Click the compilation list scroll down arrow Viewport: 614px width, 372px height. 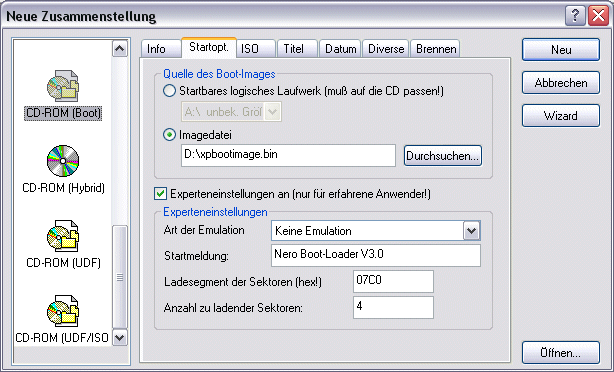[119, 337]
